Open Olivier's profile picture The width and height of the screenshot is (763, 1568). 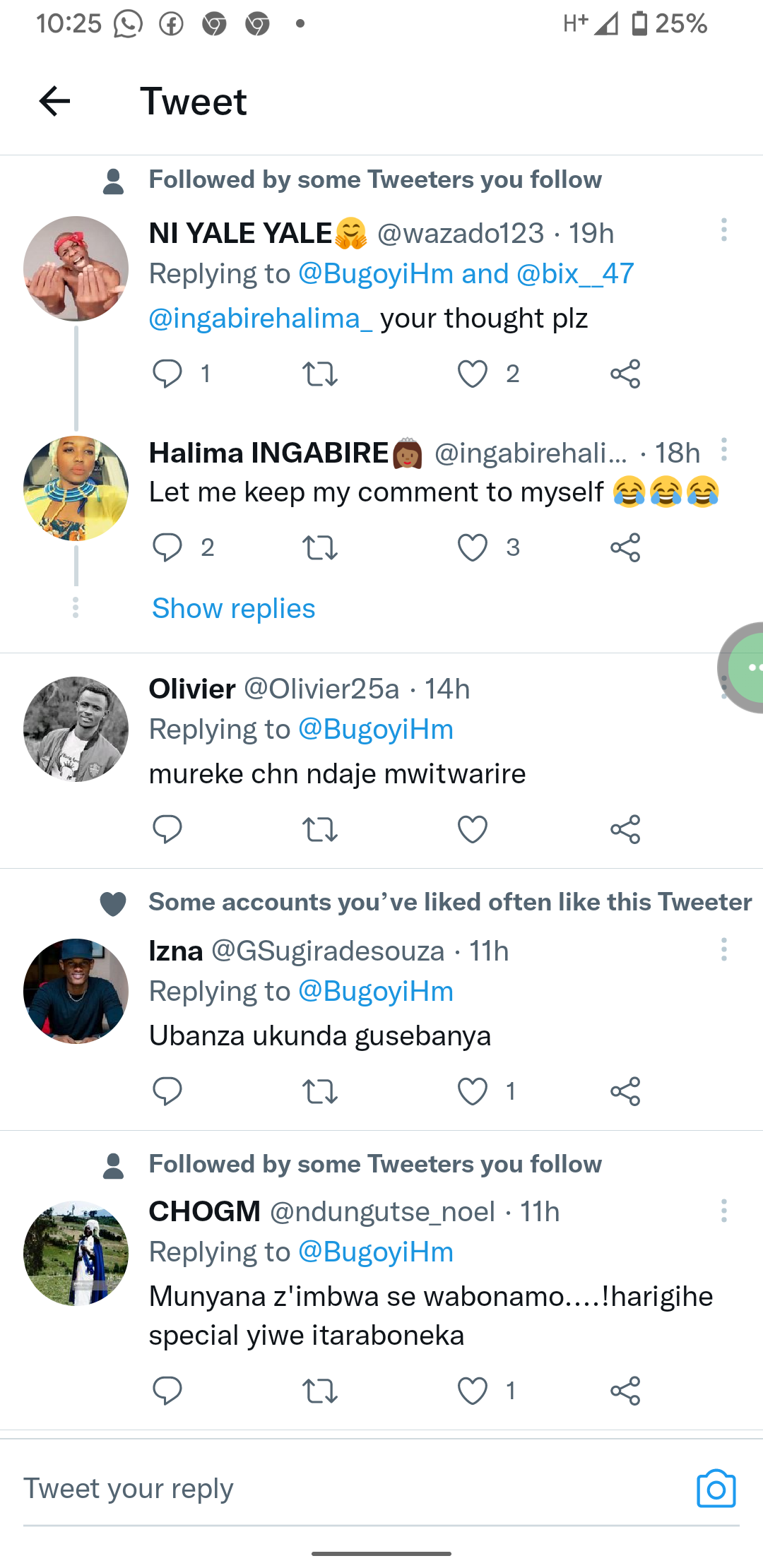tap(76, 729)
